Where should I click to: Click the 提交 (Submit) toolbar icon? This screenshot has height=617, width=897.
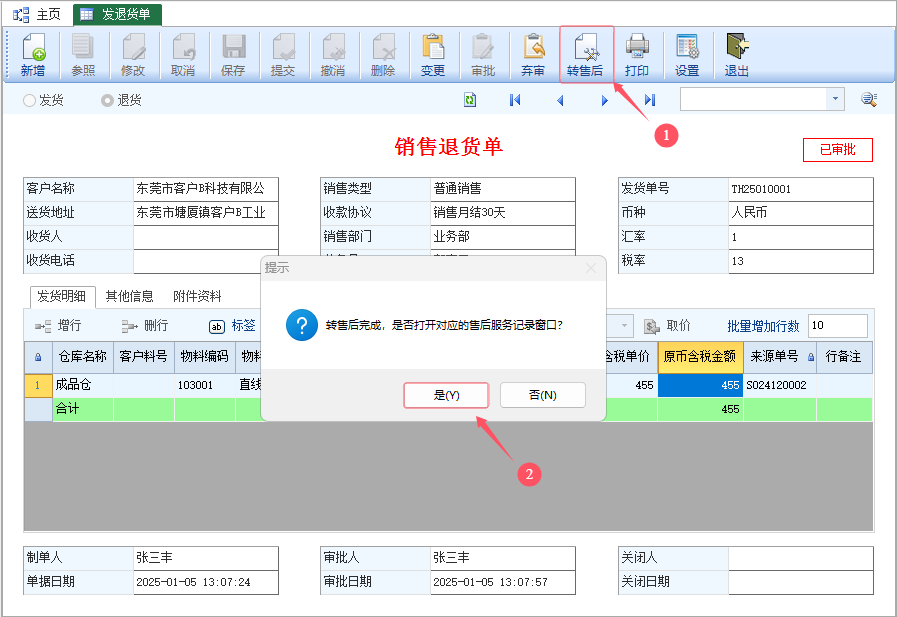tap(283, 55)
